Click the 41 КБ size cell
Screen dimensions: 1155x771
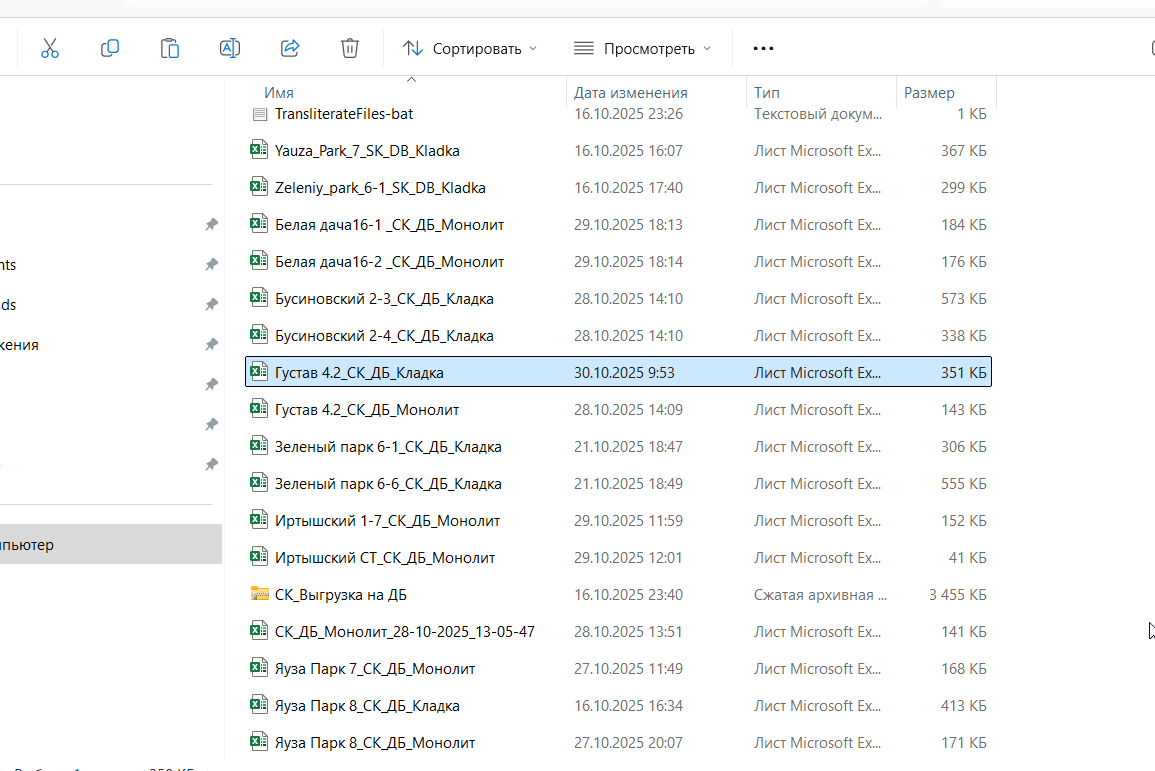[x=967, y=557]
